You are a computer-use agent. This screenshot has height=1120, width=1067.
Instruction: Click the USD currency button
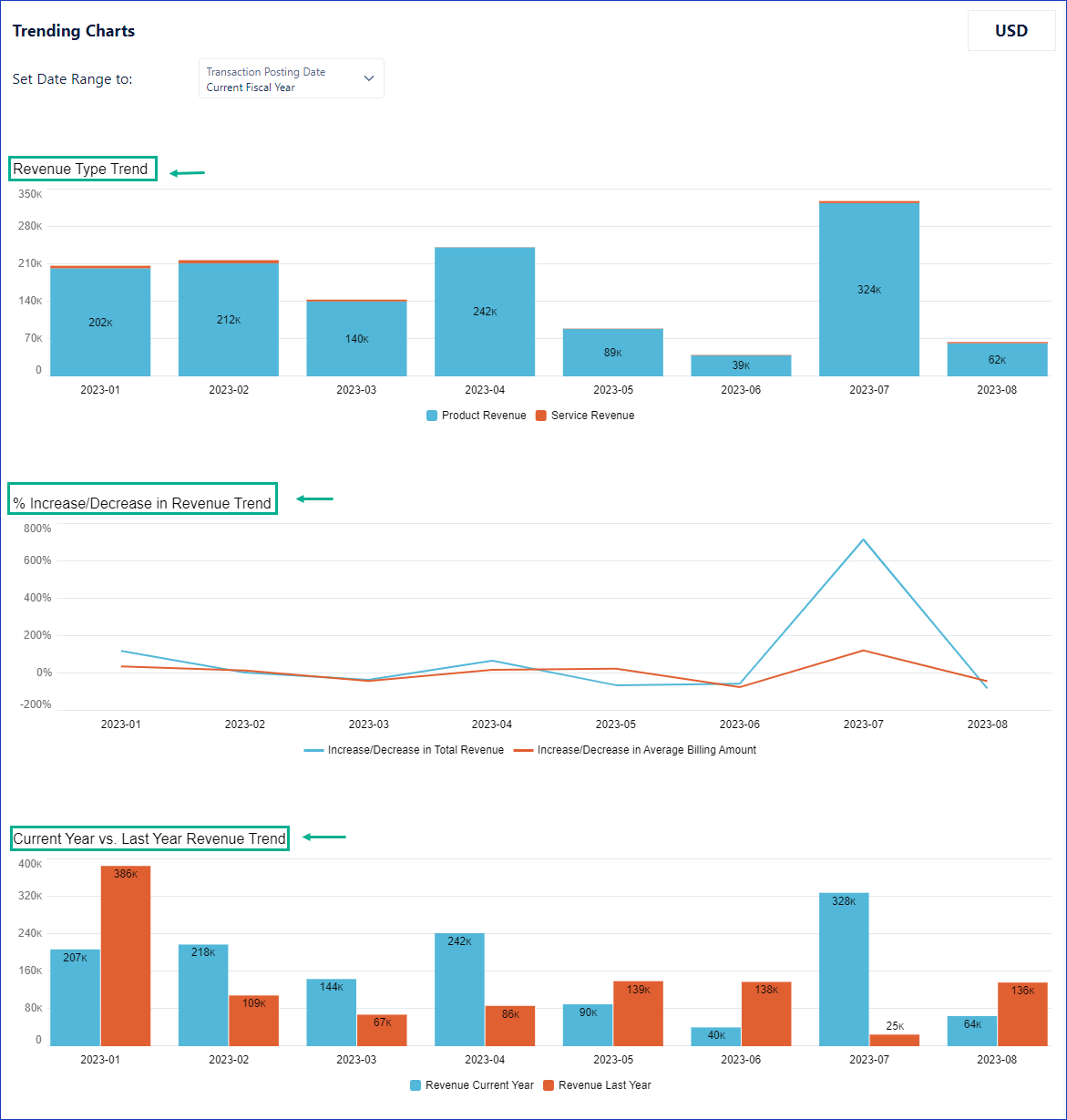tap(1011, 31)
